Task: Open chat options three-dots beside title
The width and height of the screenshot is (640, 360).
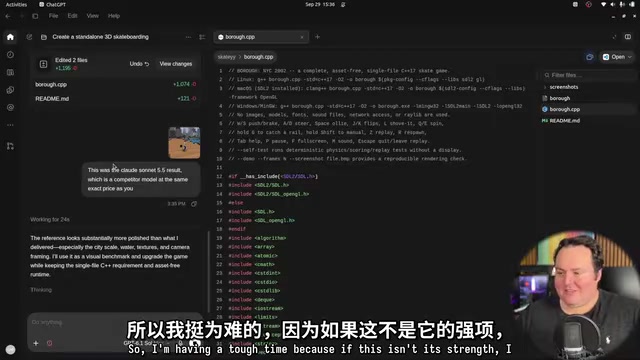Action: [188, 37]
